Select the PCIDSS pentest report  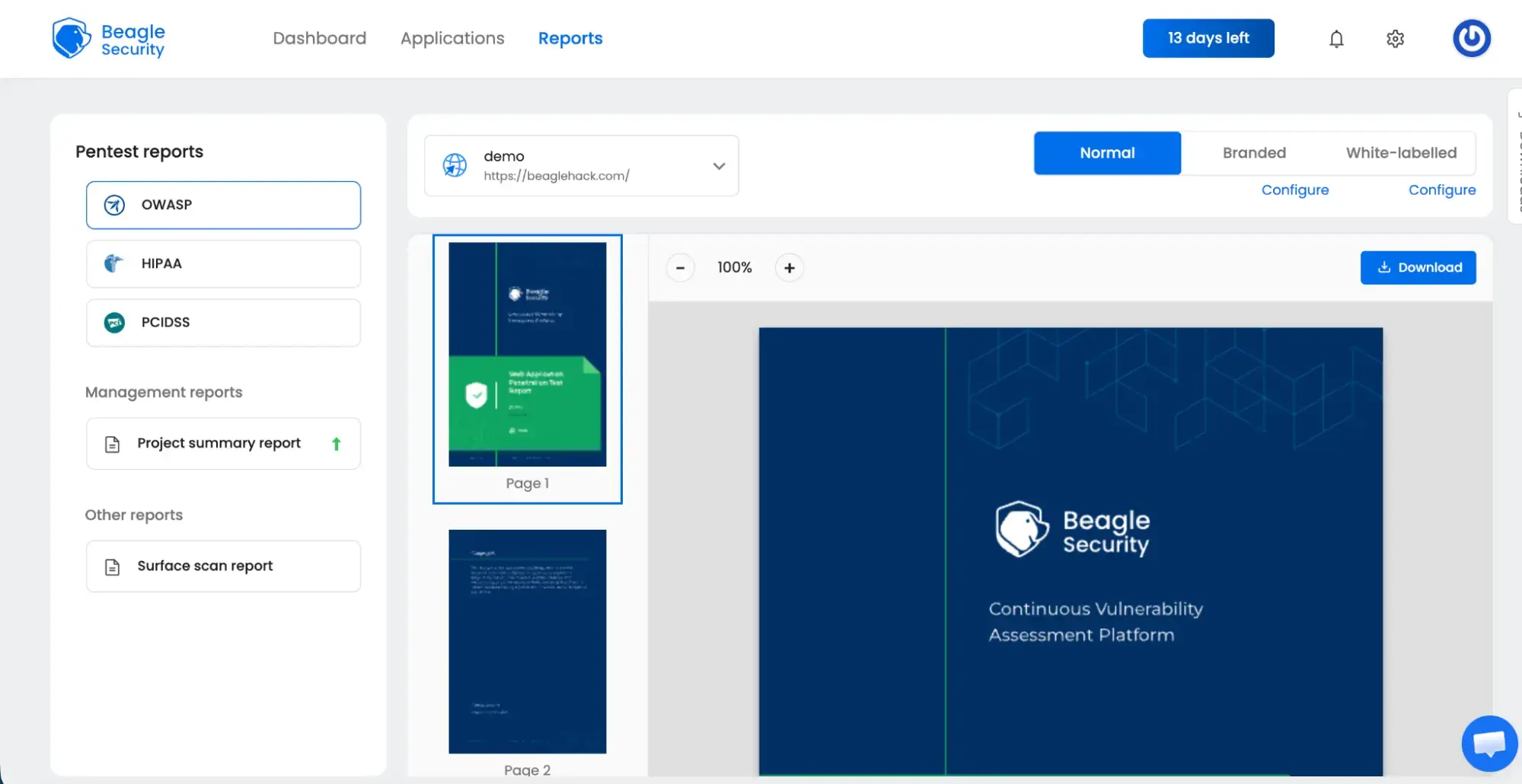223,323
